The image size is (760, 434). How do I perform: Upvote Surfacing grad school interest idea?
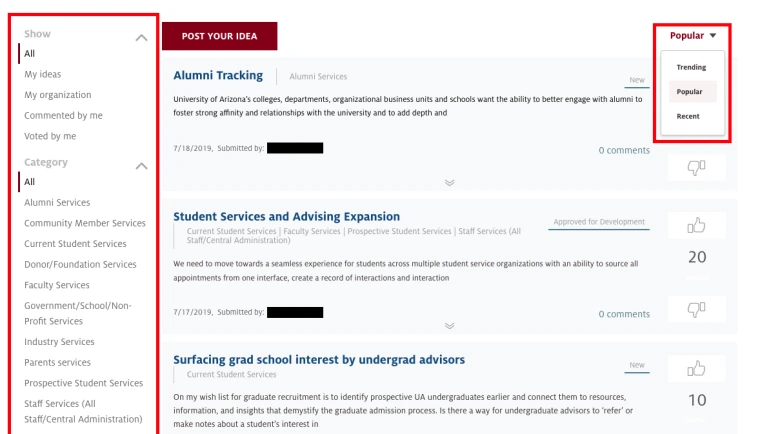697,369
